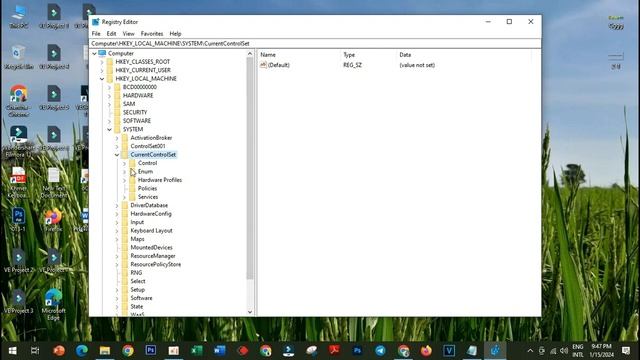Expand the Services subkey
The height and width of the screenshot is (360, 640).
pos(124,197)
